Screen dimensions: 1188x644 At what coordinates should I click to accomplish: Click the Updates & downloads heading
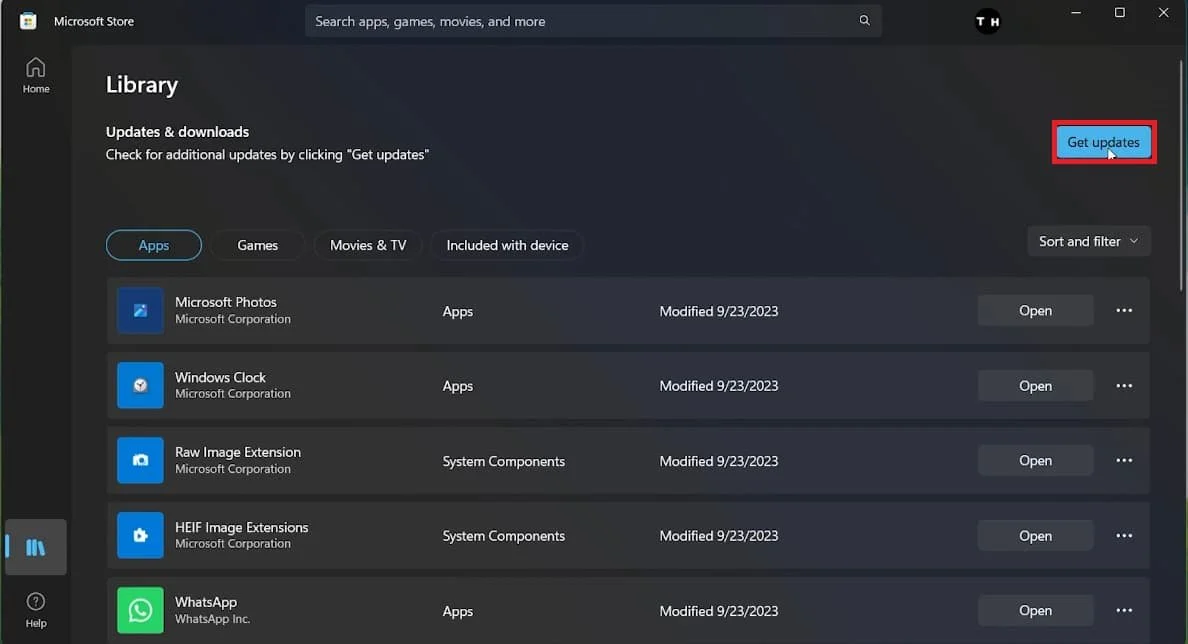[x=177, y=132]
